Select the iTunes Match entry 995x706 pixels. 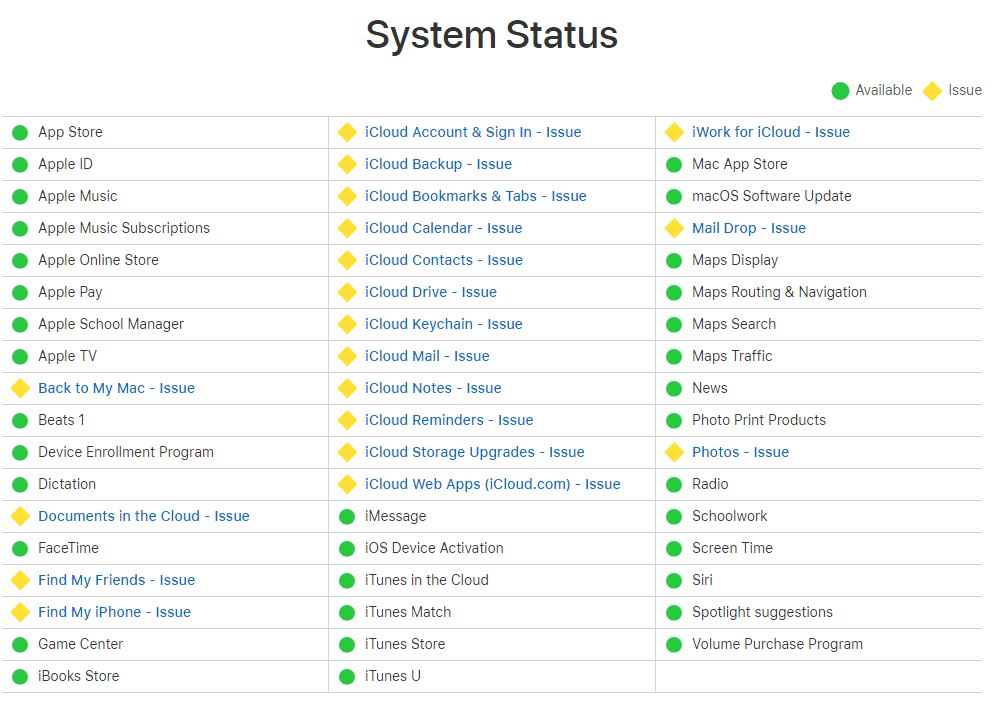[x=408, y=611]
